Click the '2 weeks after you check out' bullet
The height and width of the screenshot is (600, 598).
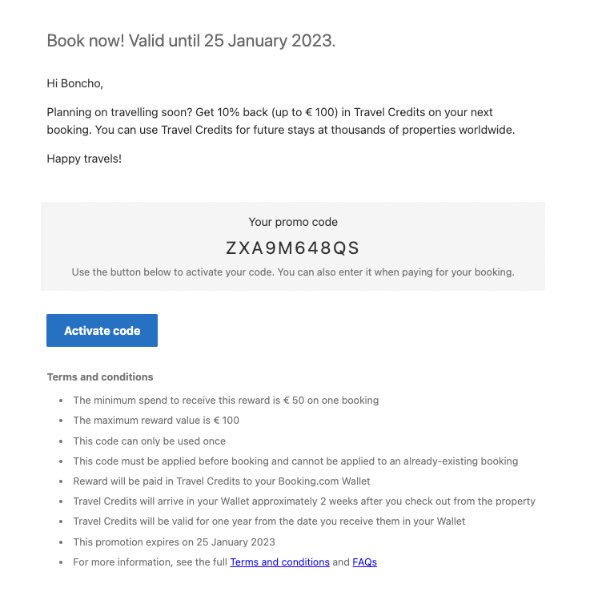point(304,501)
